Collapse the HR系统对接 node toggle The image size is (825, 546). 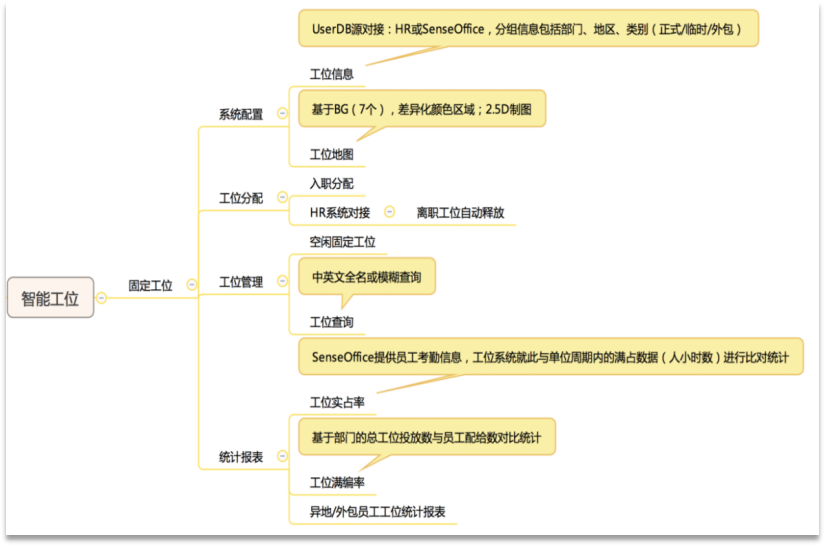[x=389, y=212]
